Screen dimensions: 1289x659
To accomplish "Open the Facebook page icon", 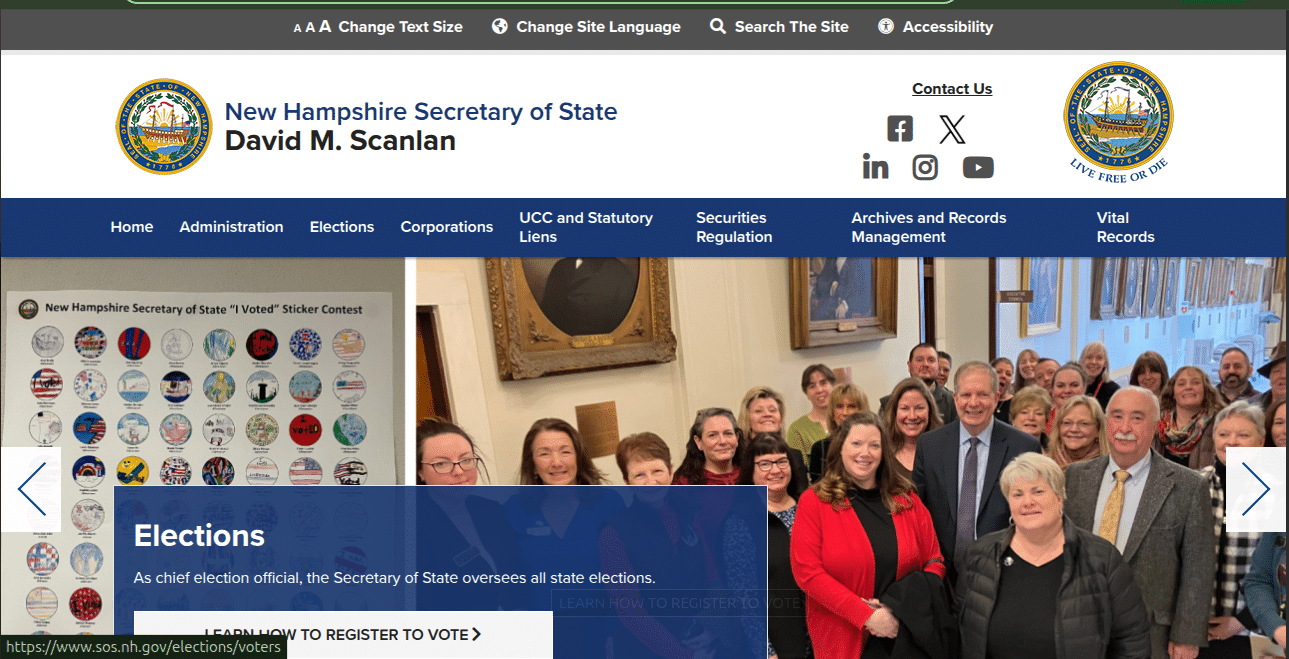I will pyautogui.click(x=900, y=129).
